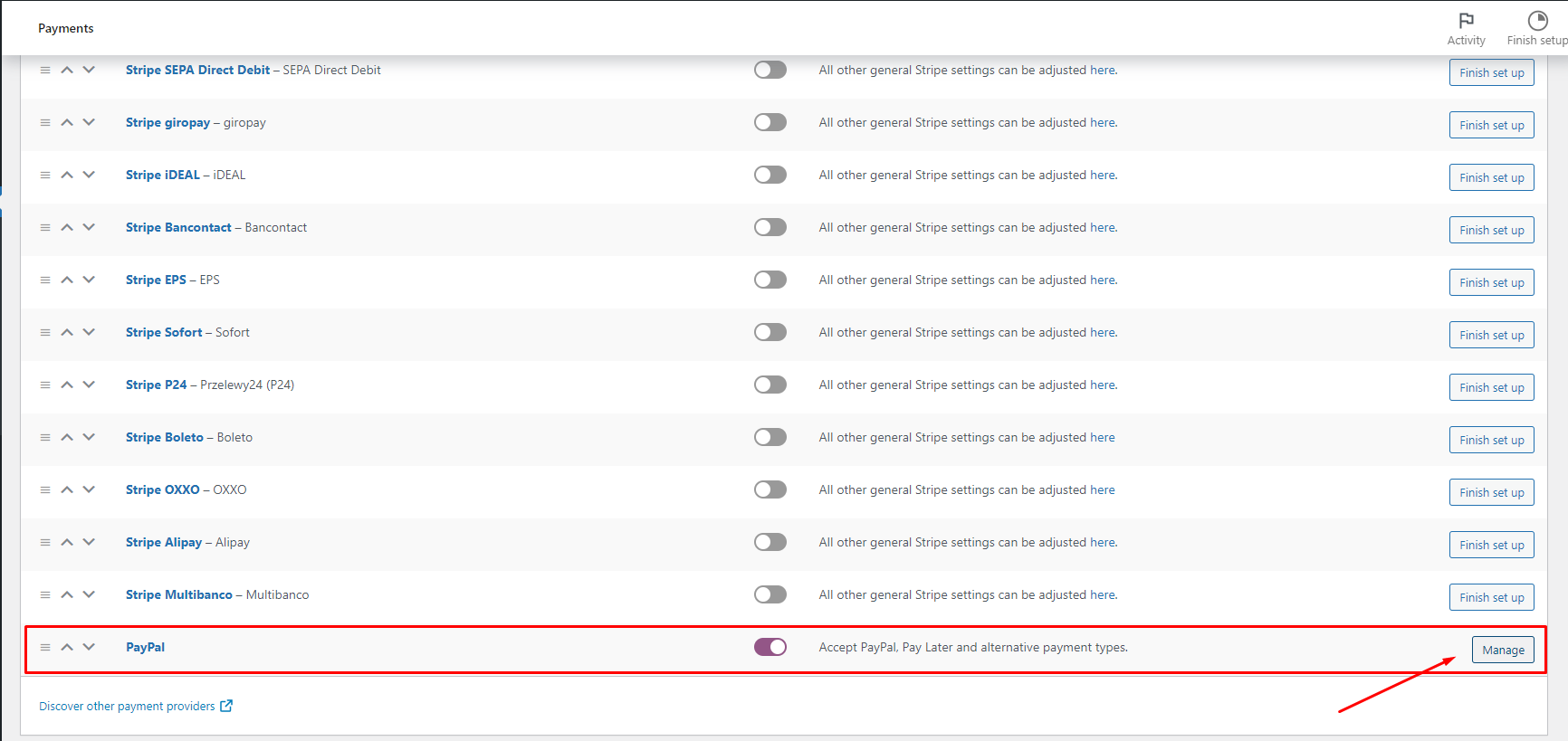Viewport: 1568px width, 741px height.
Task: Open the Stripe Multibanco link
Action: pyautogui.click(x=179, y=594)
